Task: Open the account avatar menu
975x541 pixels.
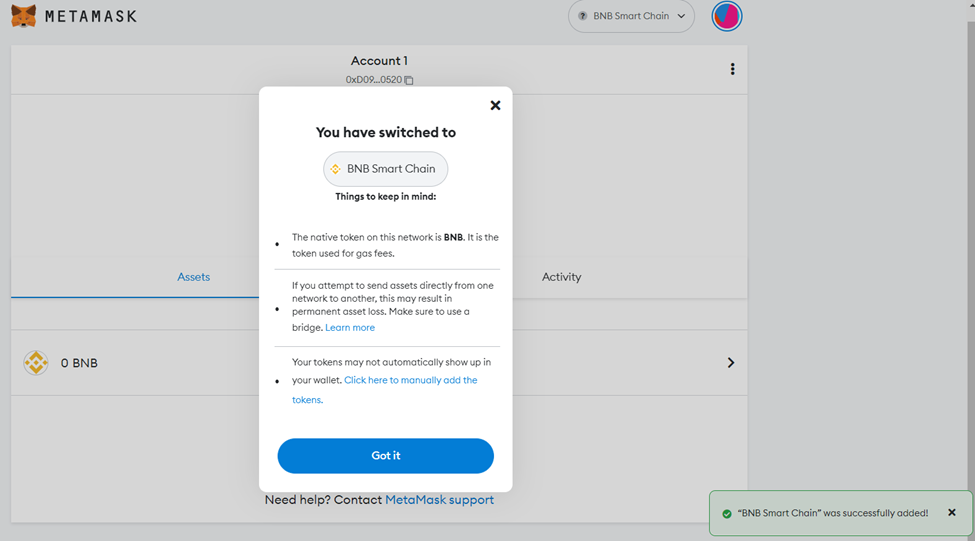Action: 727,16
